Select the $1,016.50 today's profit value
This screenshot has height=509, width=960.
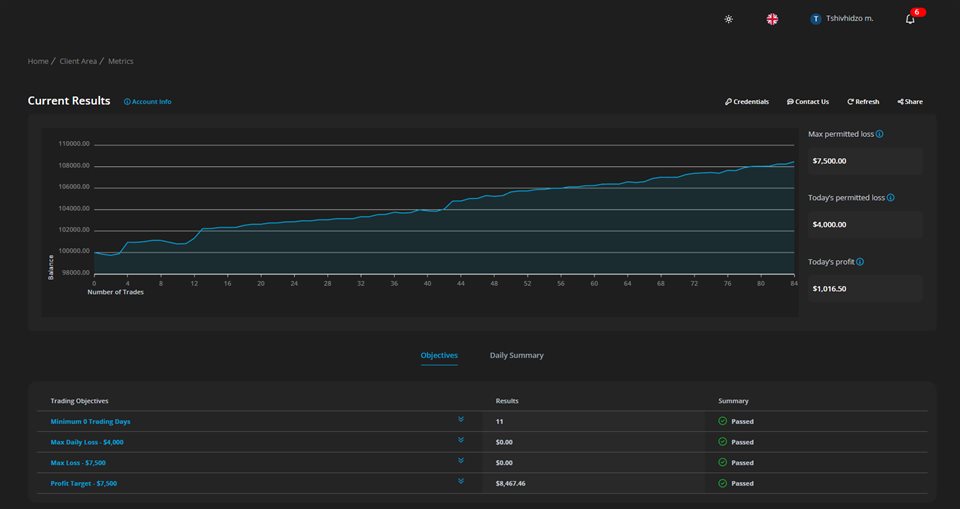(829, 289)
